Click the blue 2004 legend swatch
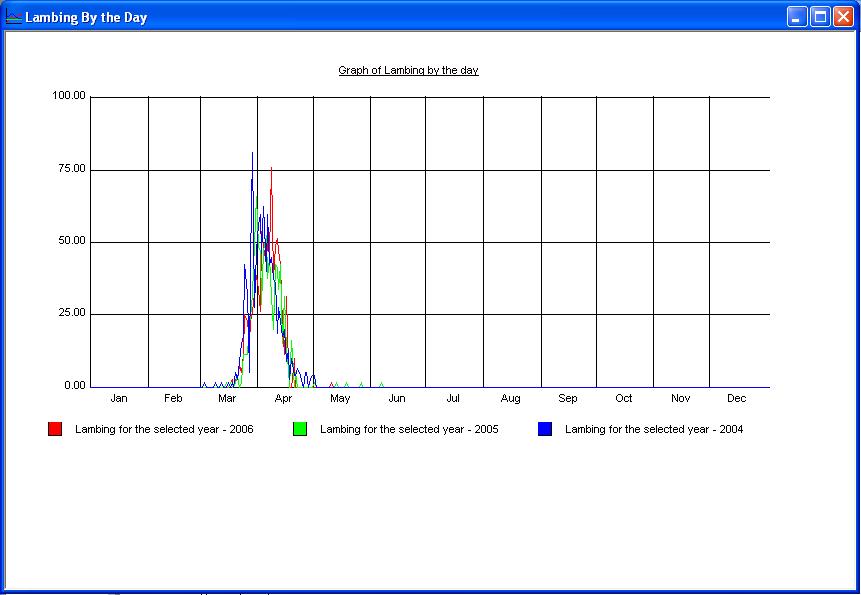 (x=545, y=429)
